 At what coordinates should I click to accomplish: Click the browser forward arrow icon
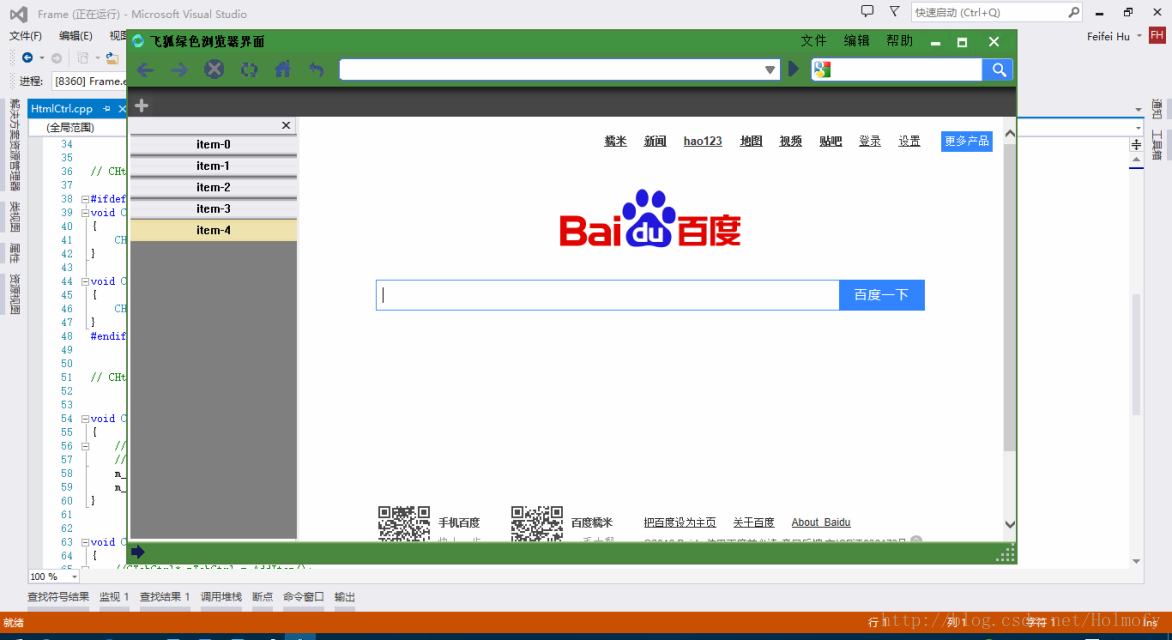(x=179, y=70)
